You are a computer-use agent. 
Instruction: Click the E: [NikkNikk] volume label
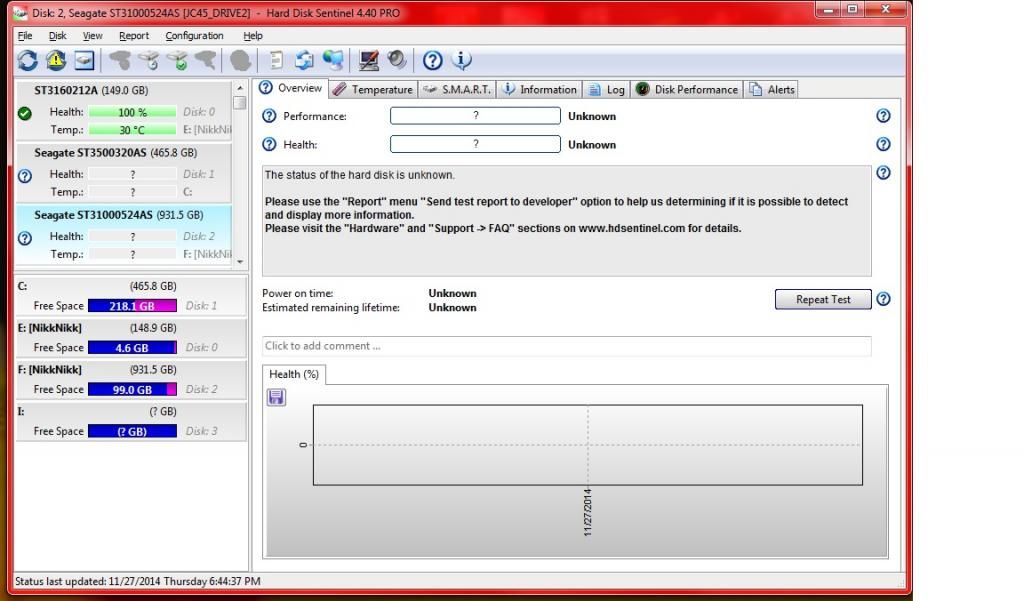[x=50, y=328]
